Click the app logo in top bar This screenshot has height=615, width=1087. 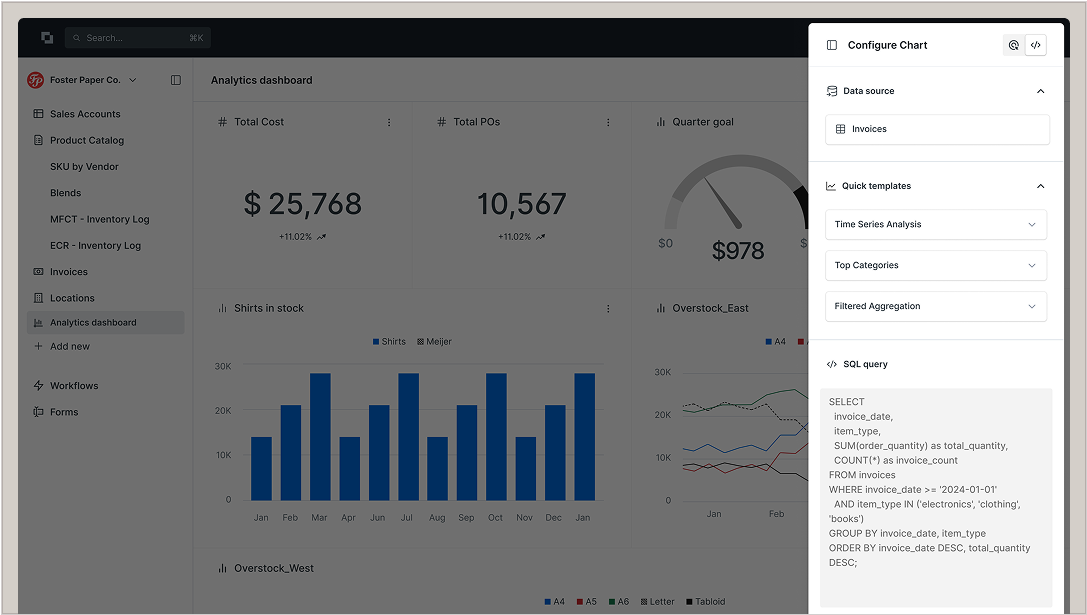tap(47, 38)
